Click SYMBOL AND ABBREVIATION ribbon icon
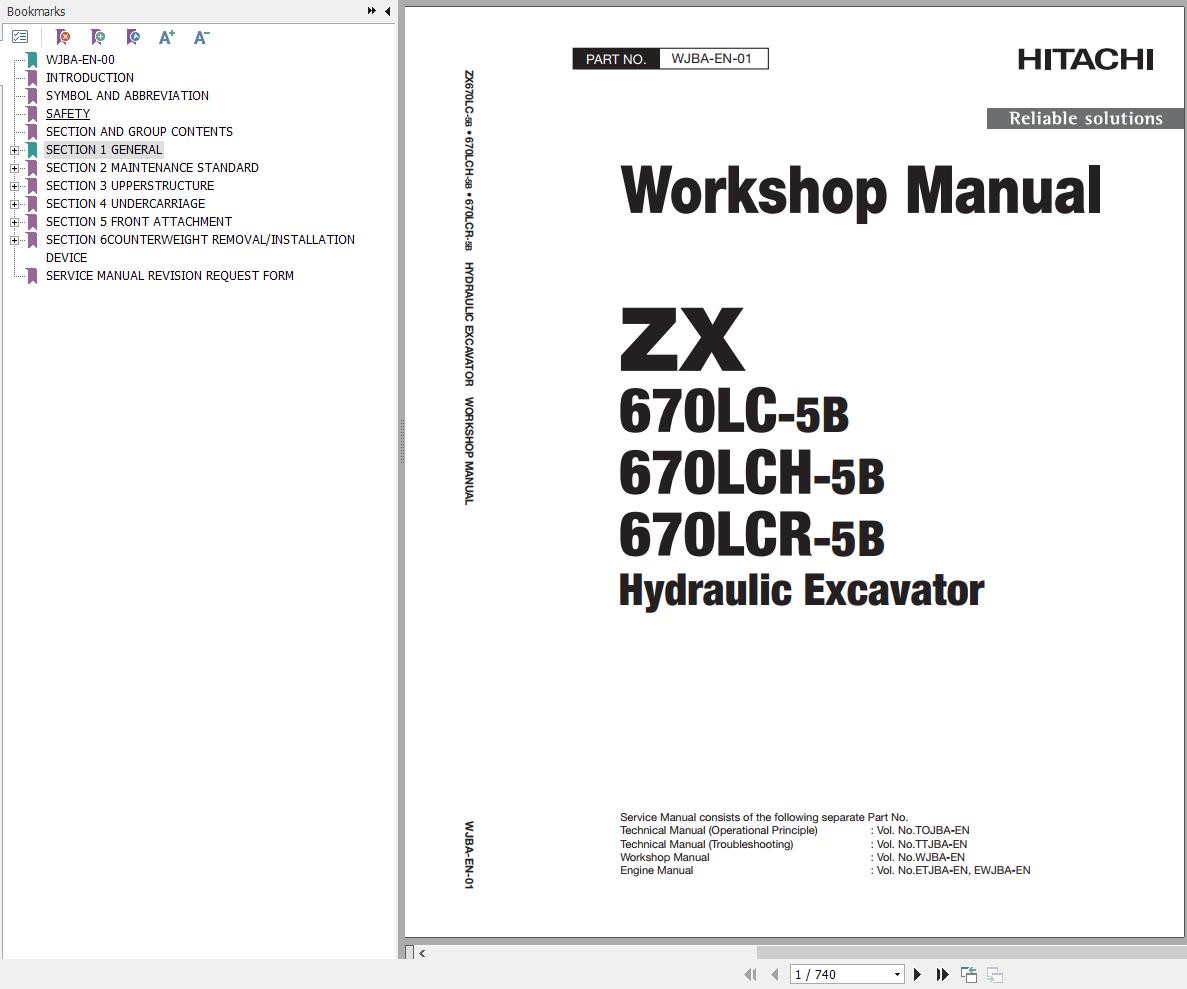The image size is (1187, 989). coord(32,96)
